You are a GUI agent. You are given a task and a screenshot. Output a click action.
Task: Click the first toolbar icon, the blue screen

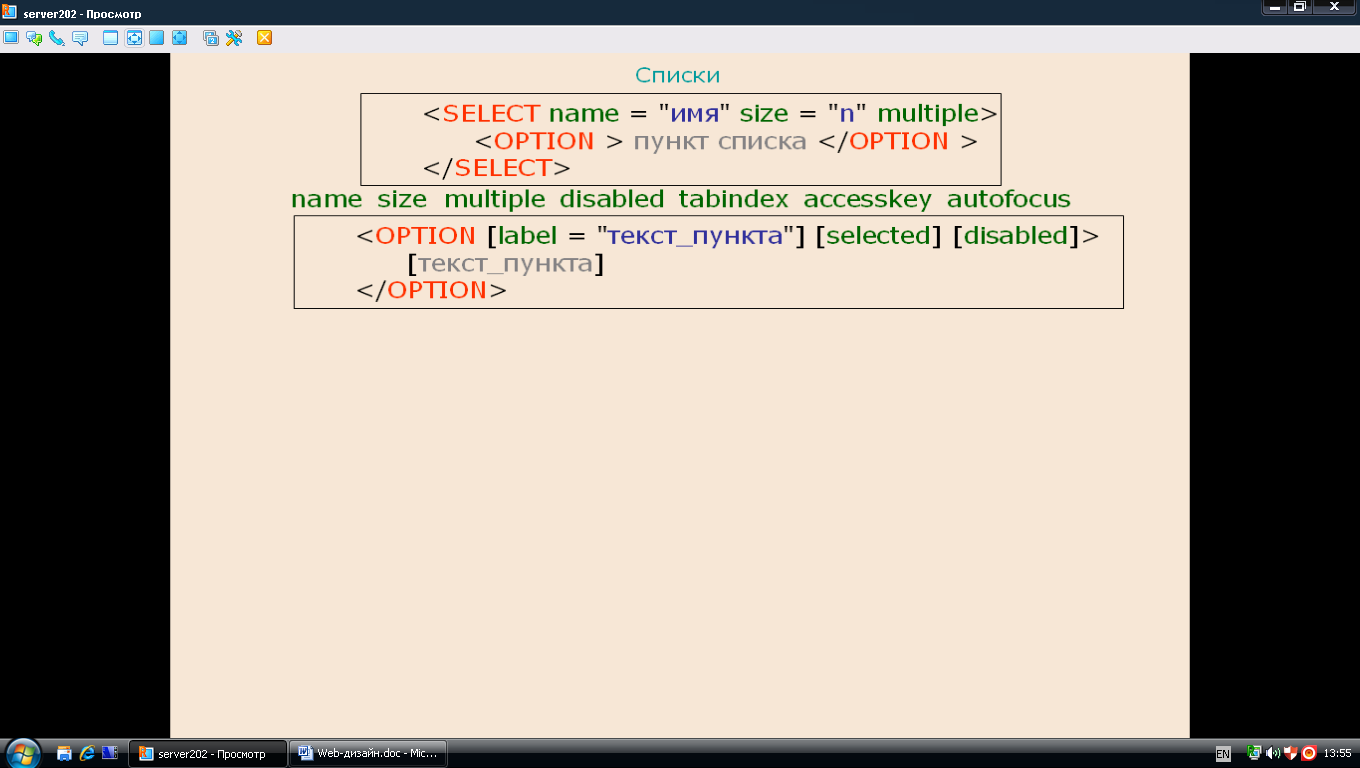point(11,38)
